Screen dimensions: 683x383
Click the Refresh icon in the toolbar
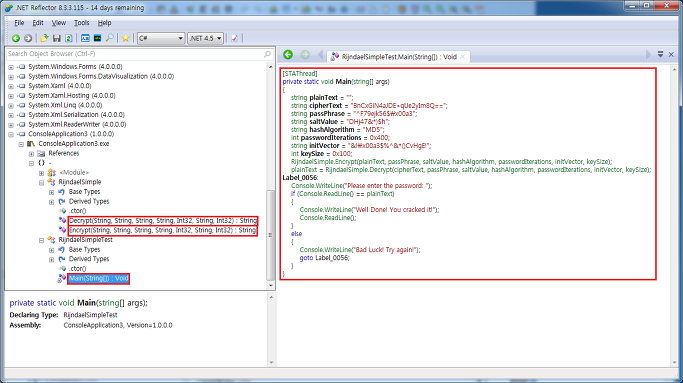pyautogui.click(x=68, y=38)
